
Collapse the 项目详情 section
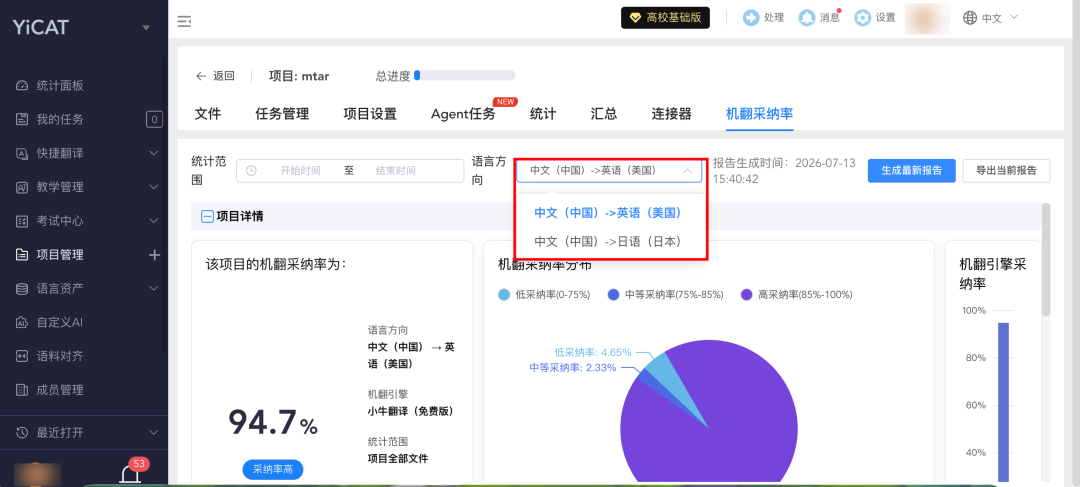coord(207,216)
